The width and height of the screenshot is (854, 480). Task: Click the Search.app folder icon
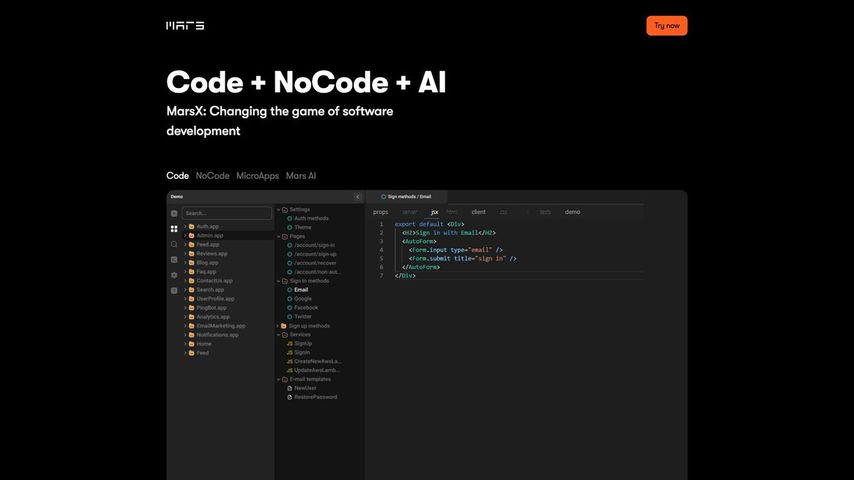191,289
